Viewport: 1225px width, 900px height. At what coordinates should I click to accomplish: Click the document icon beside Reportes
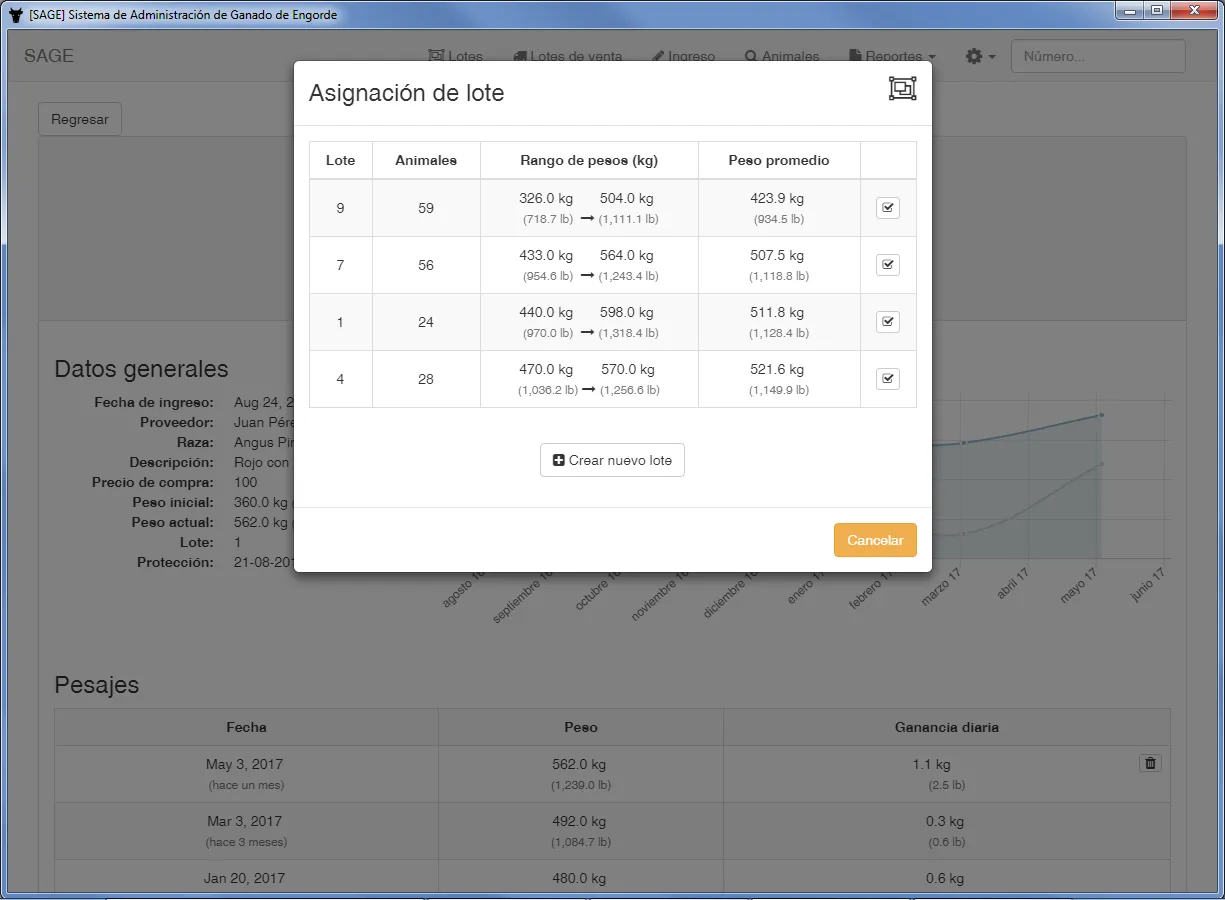854,56
